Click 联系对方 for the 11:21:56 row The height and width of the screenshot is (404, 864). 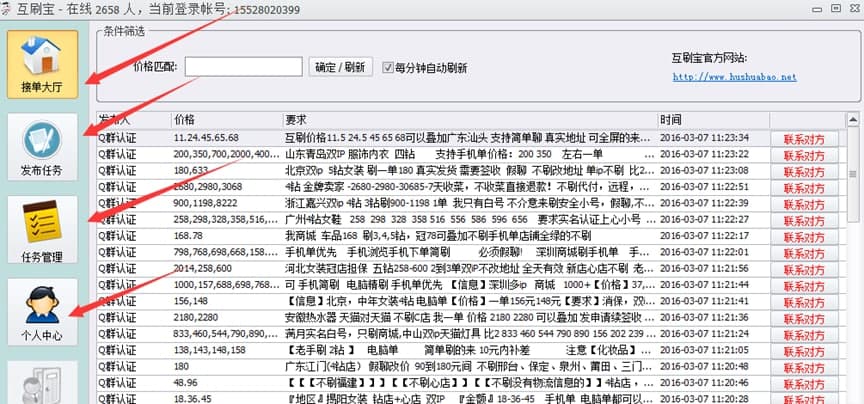tap(804, 270)
